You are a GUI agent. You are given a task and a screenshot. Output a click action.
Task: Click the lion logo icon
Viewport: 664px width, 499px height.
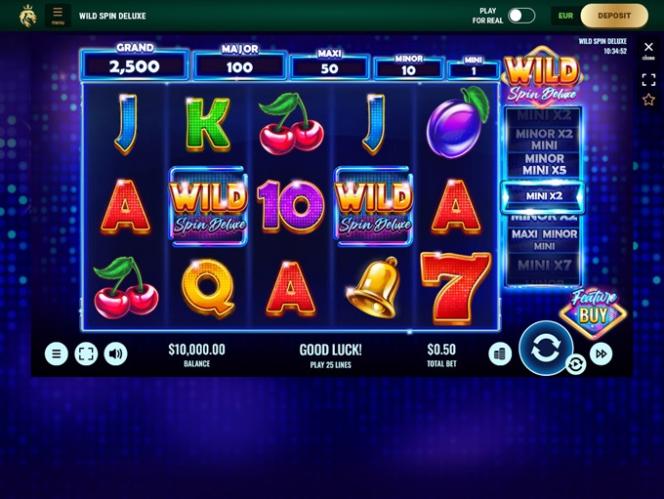point(28,16)
